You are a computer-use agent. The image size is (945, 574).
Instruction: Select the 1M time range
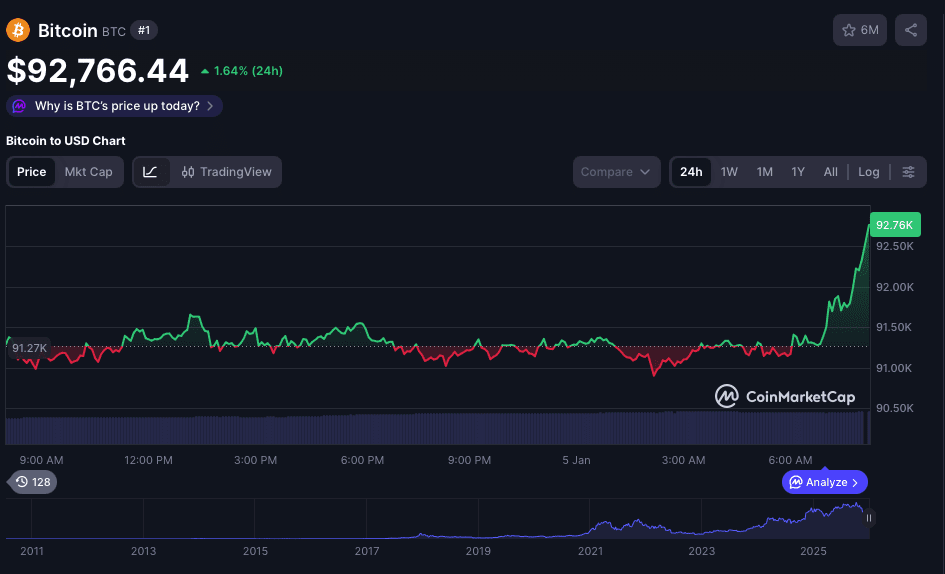point(764,172)
